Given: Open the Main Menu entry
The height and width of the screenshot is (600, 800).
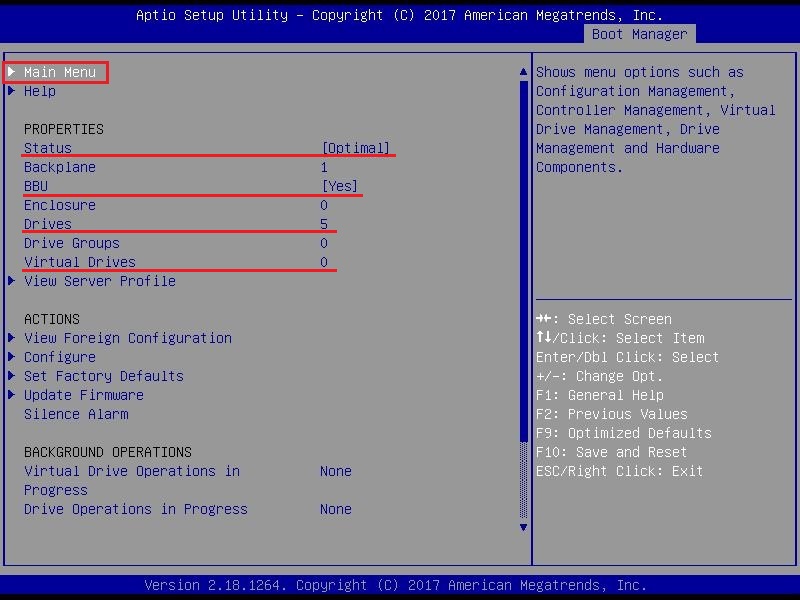Looking at the screenshot, I should [x=60, y=72].
